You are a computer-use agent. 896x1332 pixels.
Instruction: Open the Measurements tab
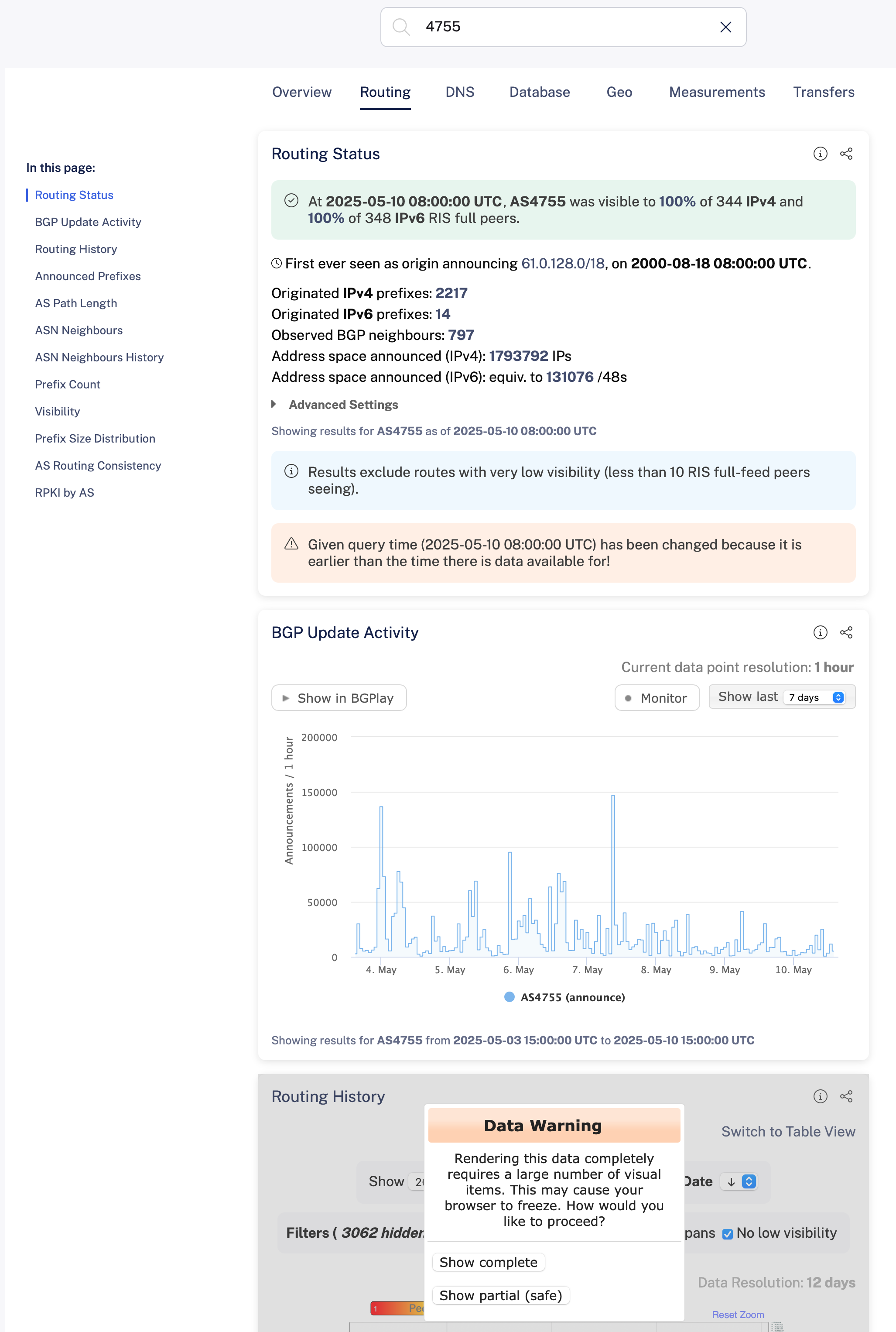[x=717, y=92]
